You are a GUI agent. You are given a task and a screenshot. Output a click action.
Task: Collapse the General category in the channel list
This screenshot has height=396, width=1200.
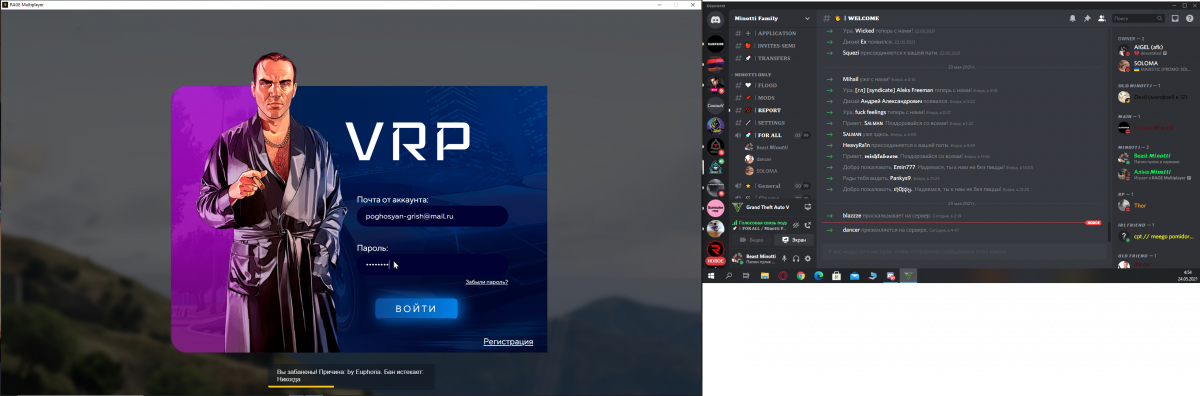(x=768, y=186)
